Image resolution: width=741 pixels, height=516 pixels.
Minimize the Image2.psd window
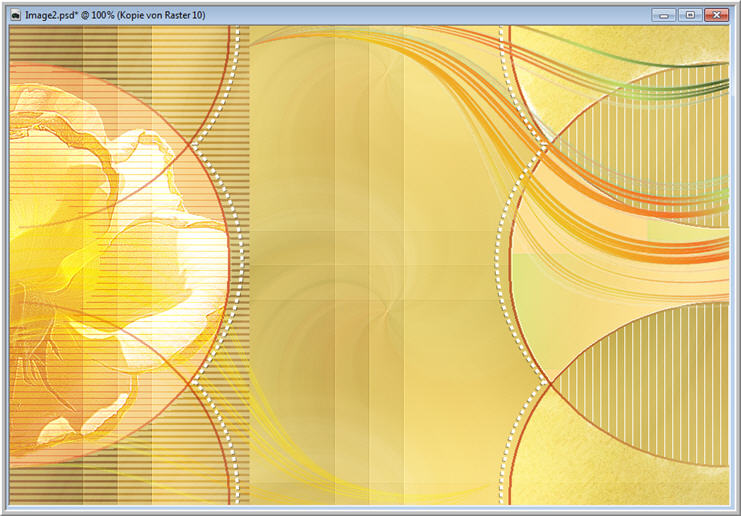[663, 15]
